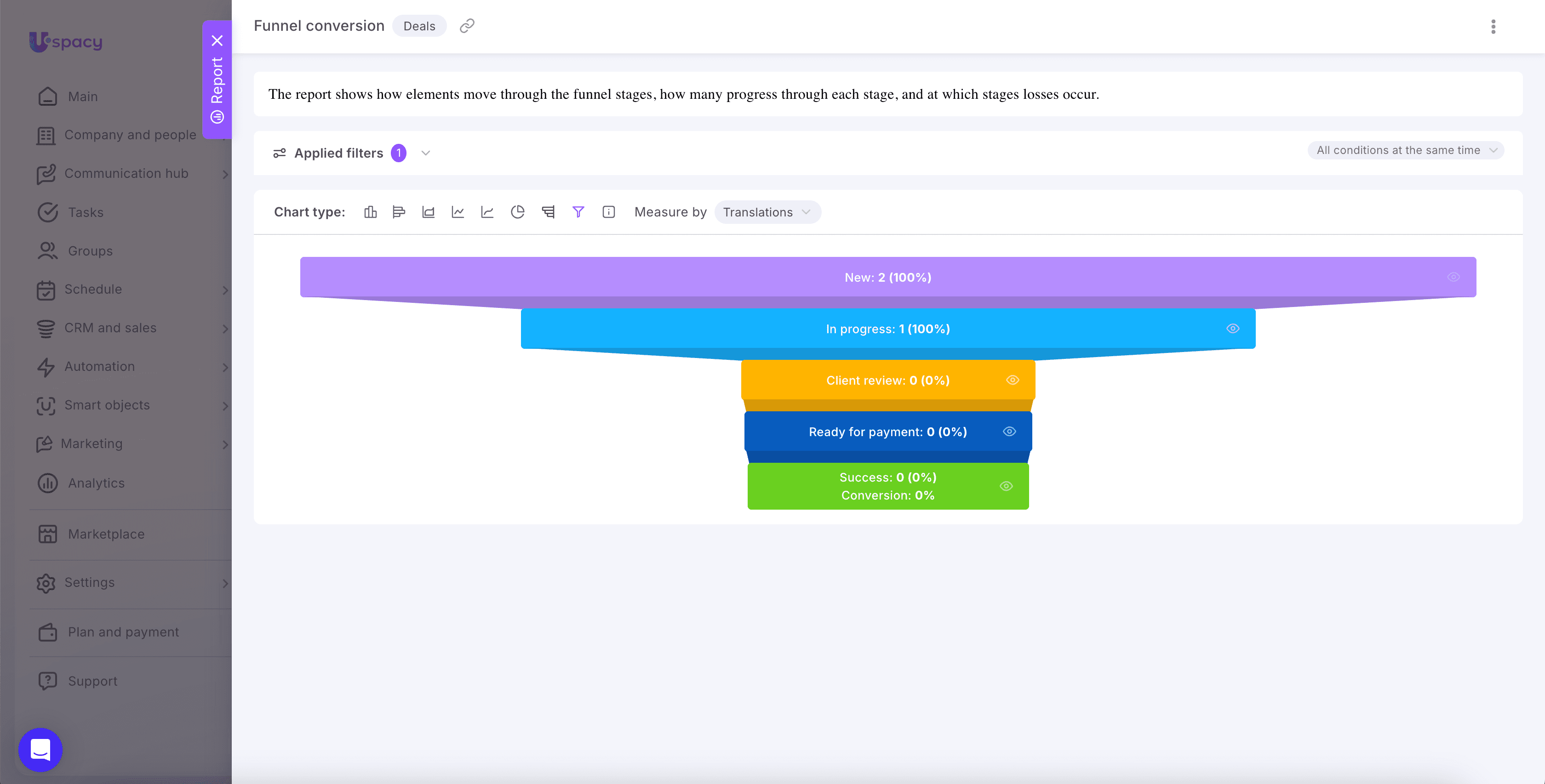Click the applied filters sliders icon

click(x=280, y=153)
